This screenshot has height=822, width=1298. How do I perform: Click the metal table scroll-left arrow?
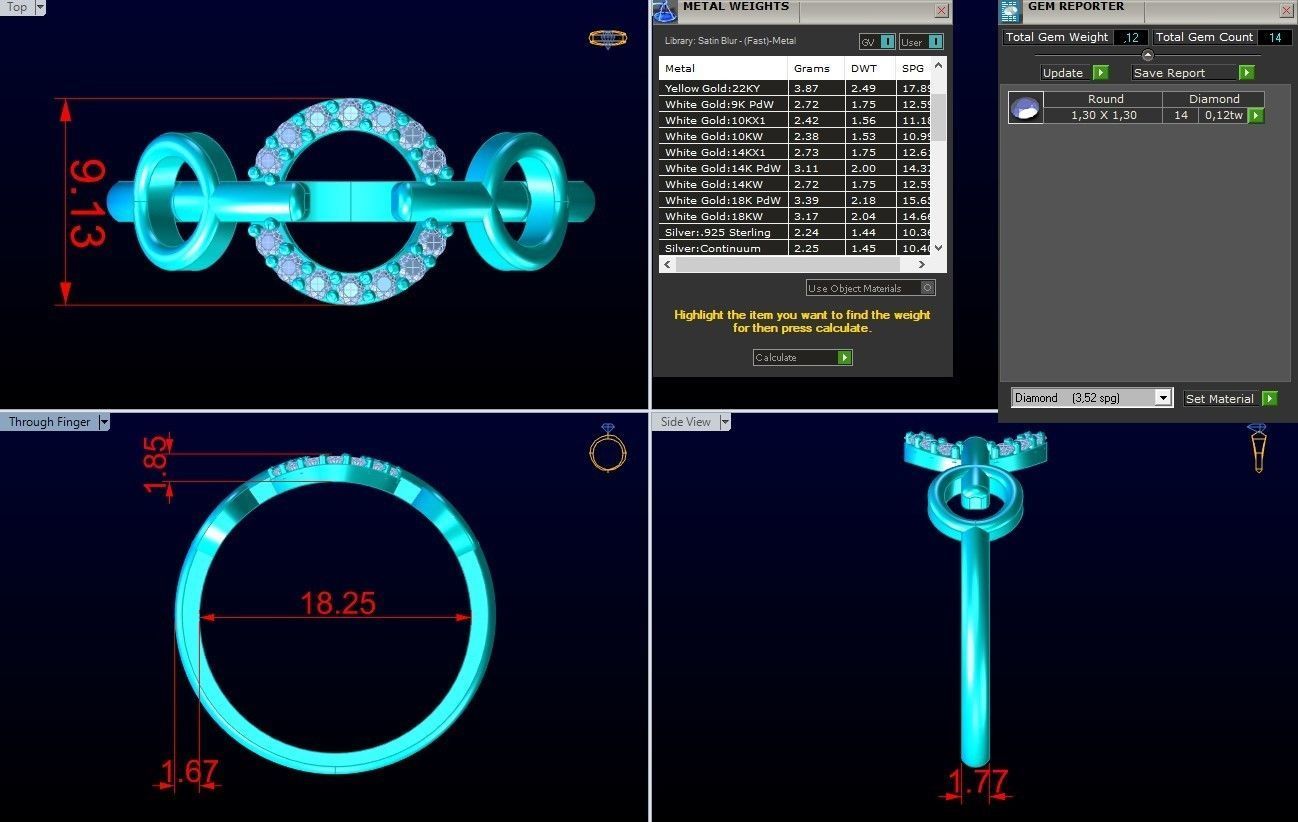click(x=667, y=264)
